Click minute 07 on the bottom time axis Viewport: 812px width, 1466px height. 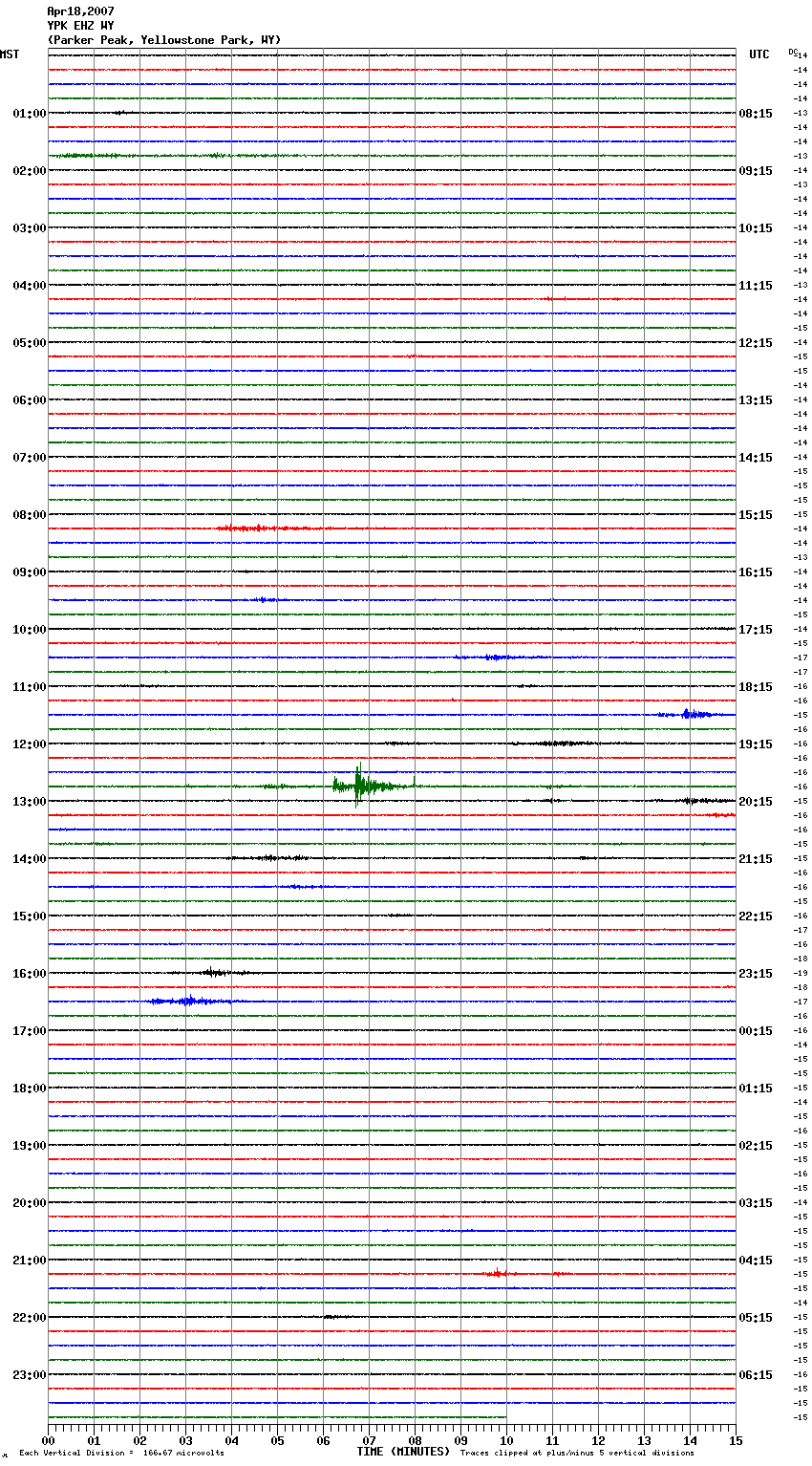369,1440
